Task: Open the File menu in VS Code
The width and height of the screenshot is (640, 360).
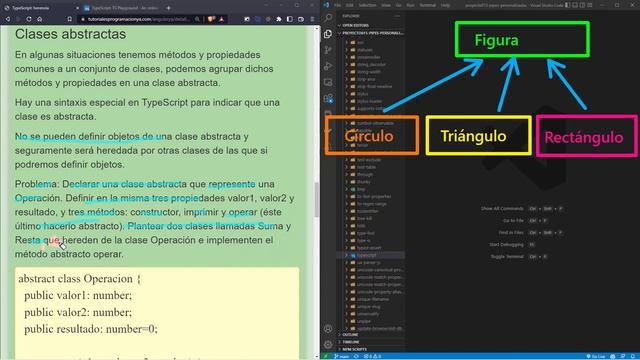Action: [x=338, y=5]
